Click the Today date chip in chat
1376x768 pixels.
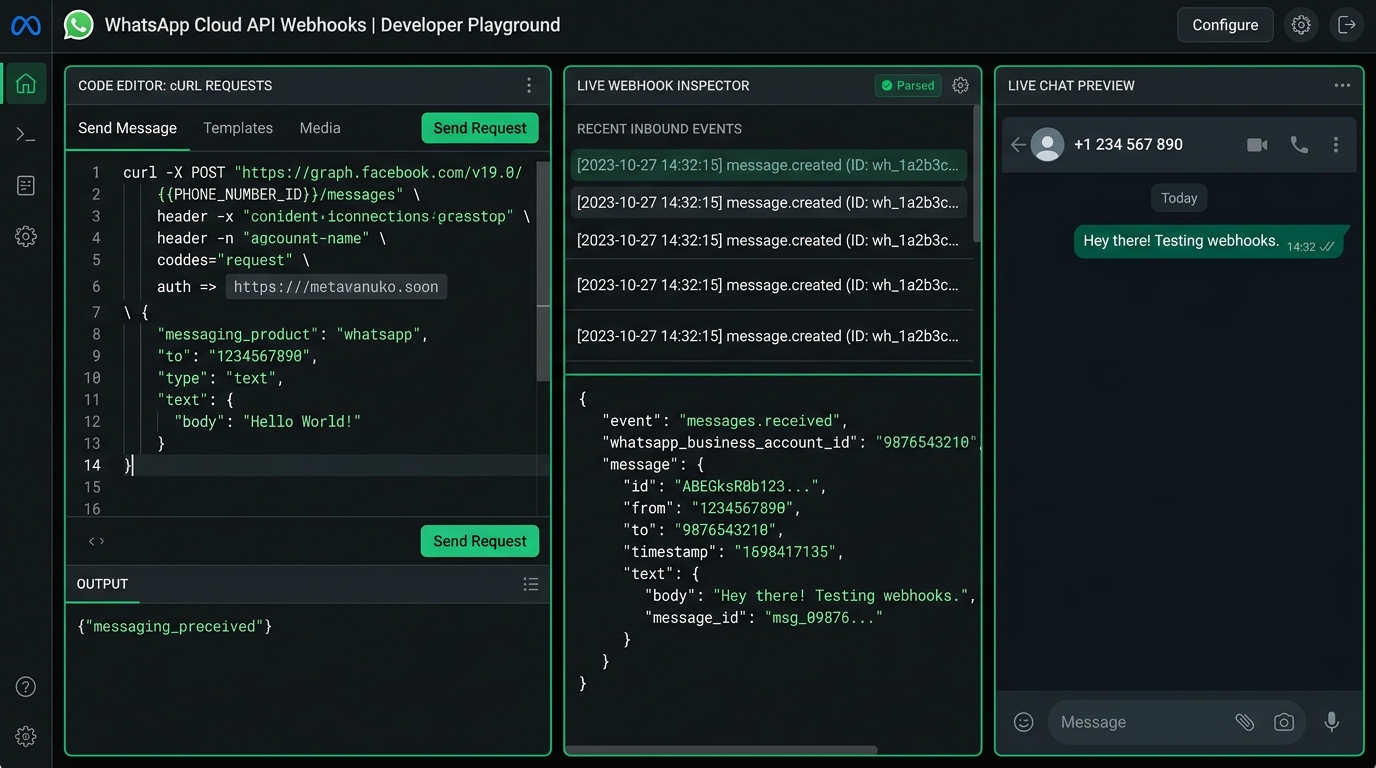pyautogui.click(x=1179, y=198)
